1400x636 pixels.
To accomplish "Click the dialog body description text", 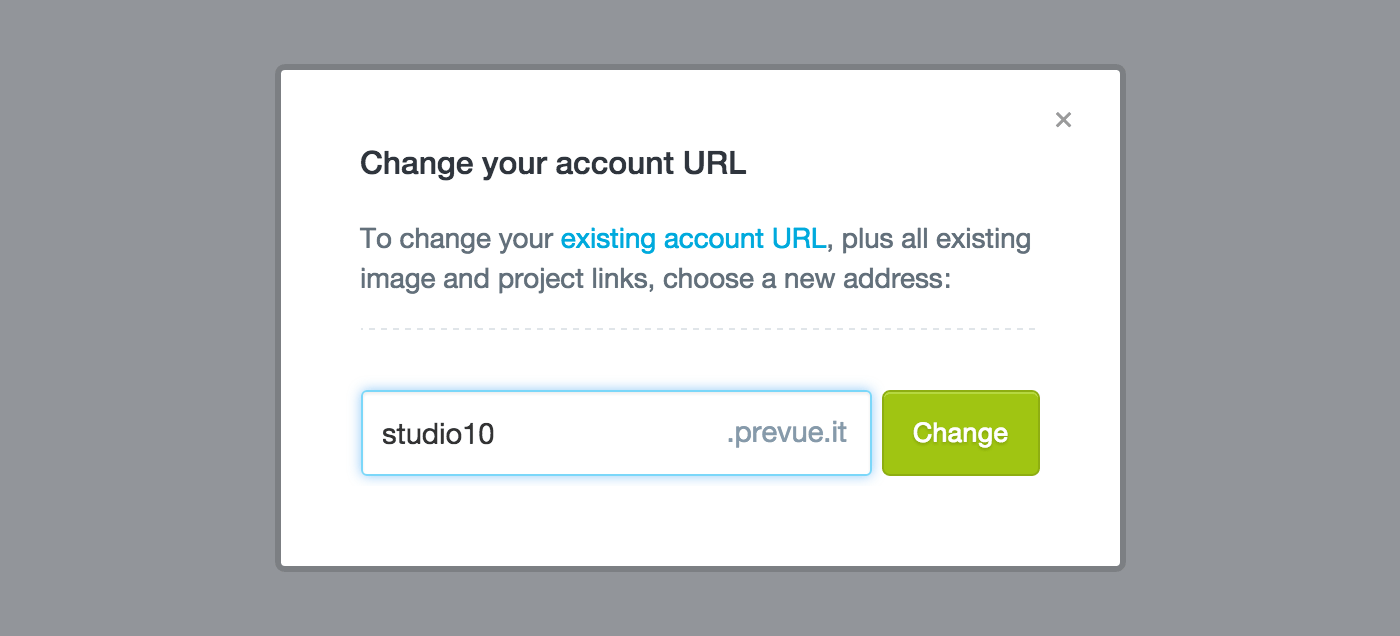I will click(694, 258).
